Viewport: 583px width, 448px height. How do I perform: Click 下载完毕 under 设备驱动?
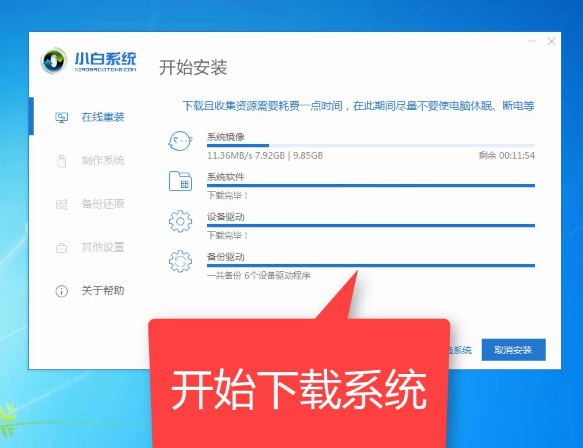(227, 235)
